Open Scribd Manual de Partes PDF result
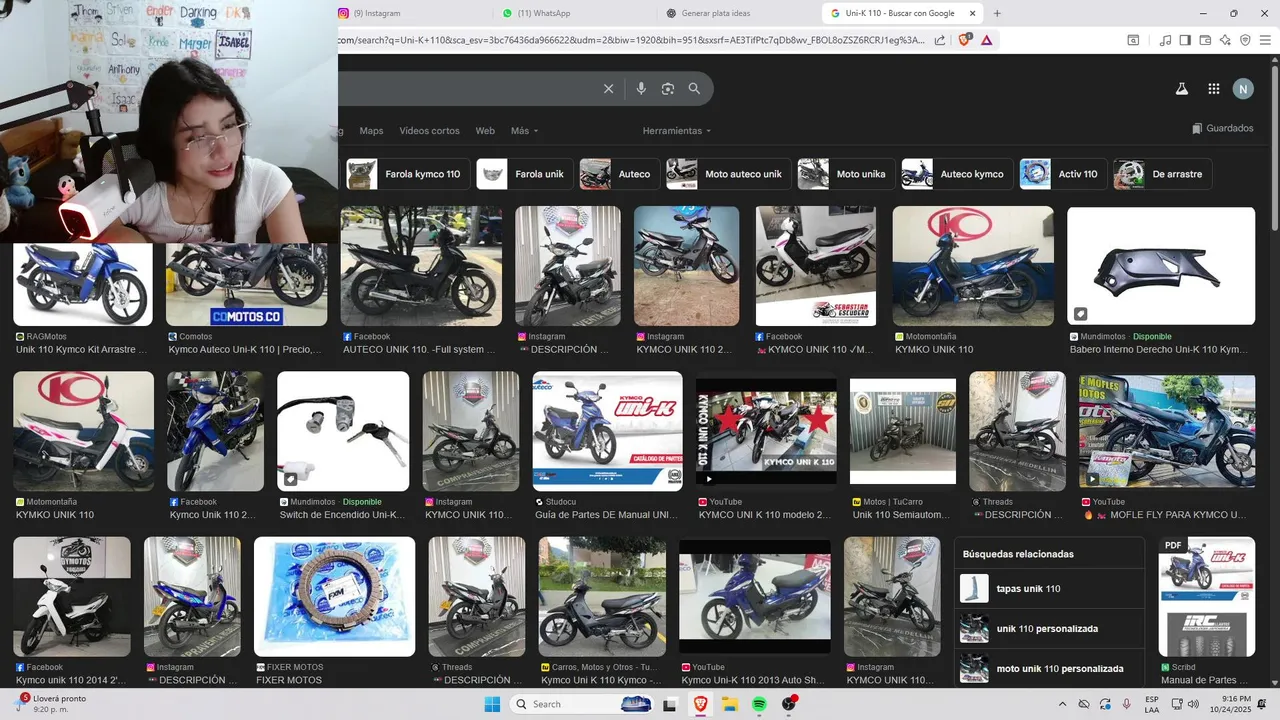Screen dimensions: 1280x720 (1206, 596)
